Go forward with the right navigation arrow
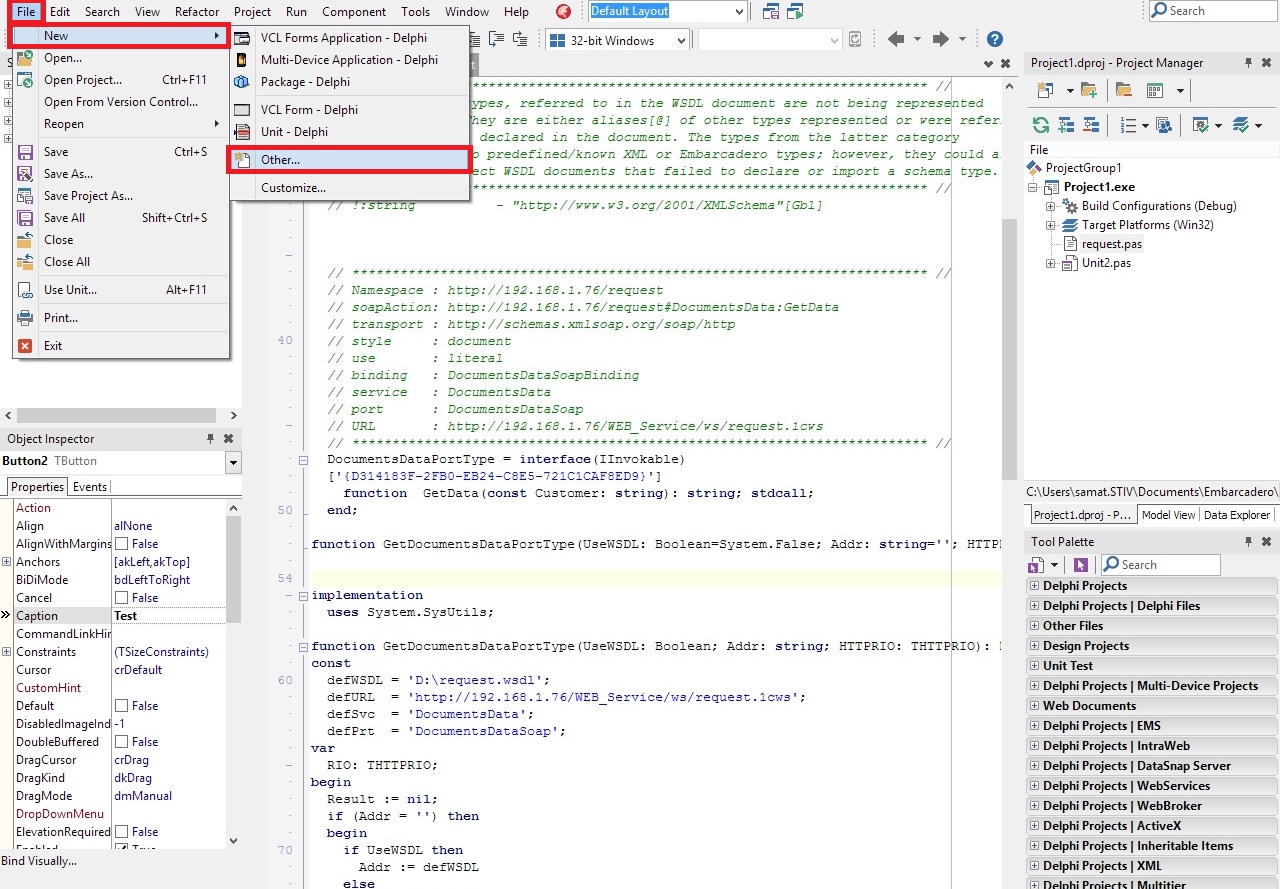The height and width of the screenshot is (889, 1280). pos(940,40)
